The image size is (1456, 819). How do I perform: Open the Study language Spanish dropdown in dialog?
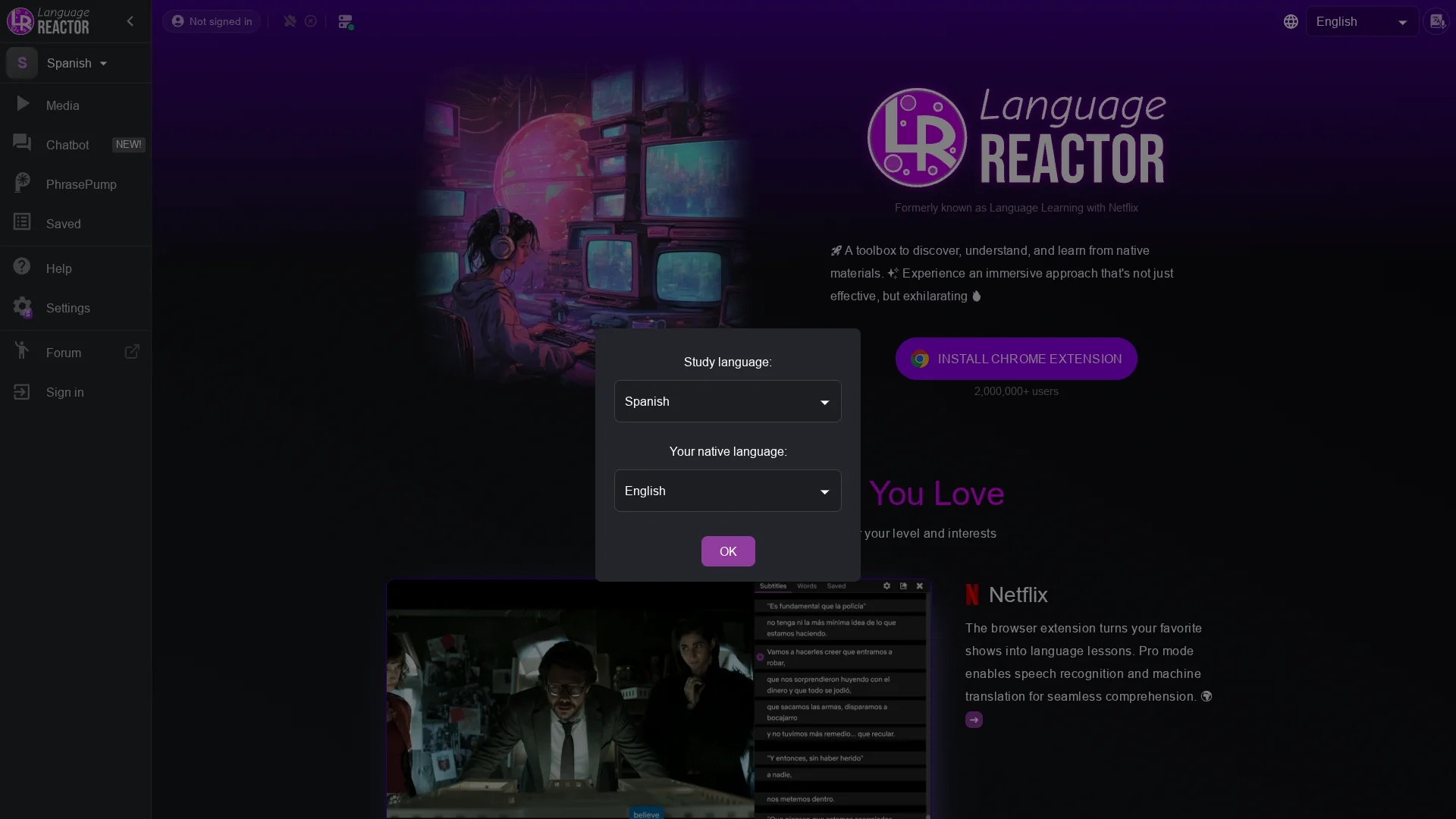tap(727, 401)
